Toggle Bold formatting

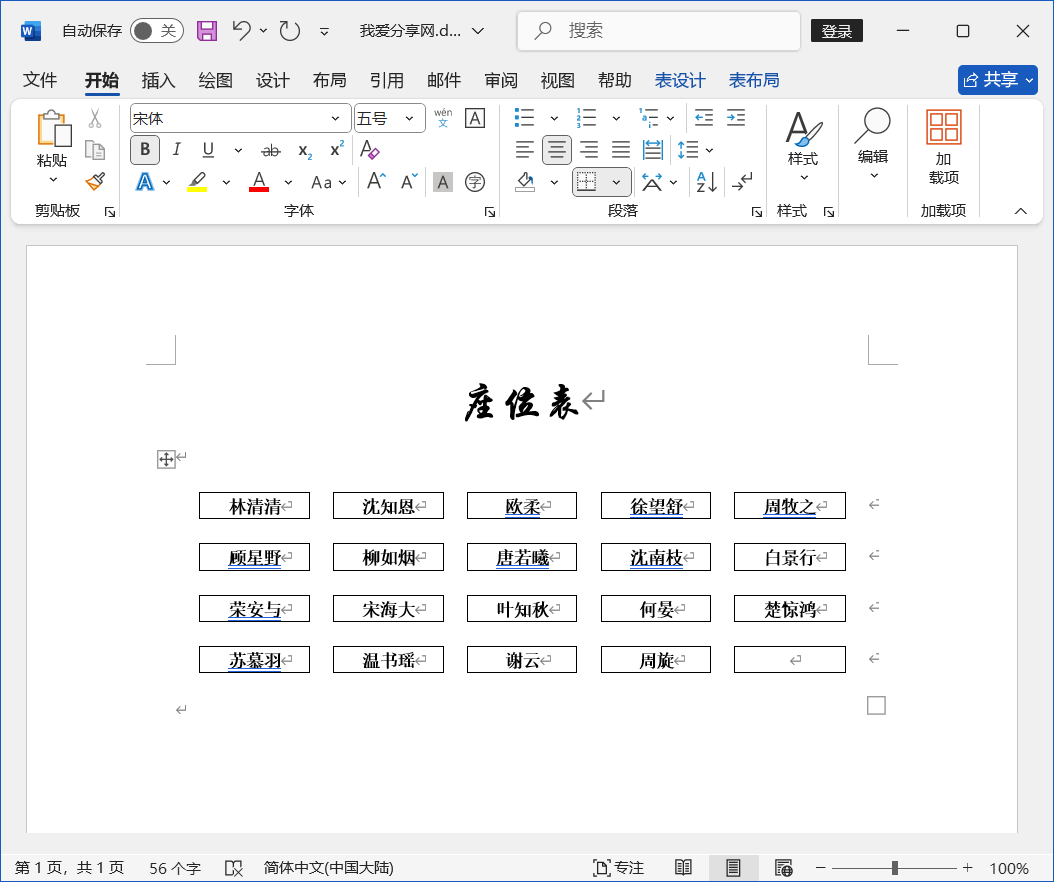145,150
